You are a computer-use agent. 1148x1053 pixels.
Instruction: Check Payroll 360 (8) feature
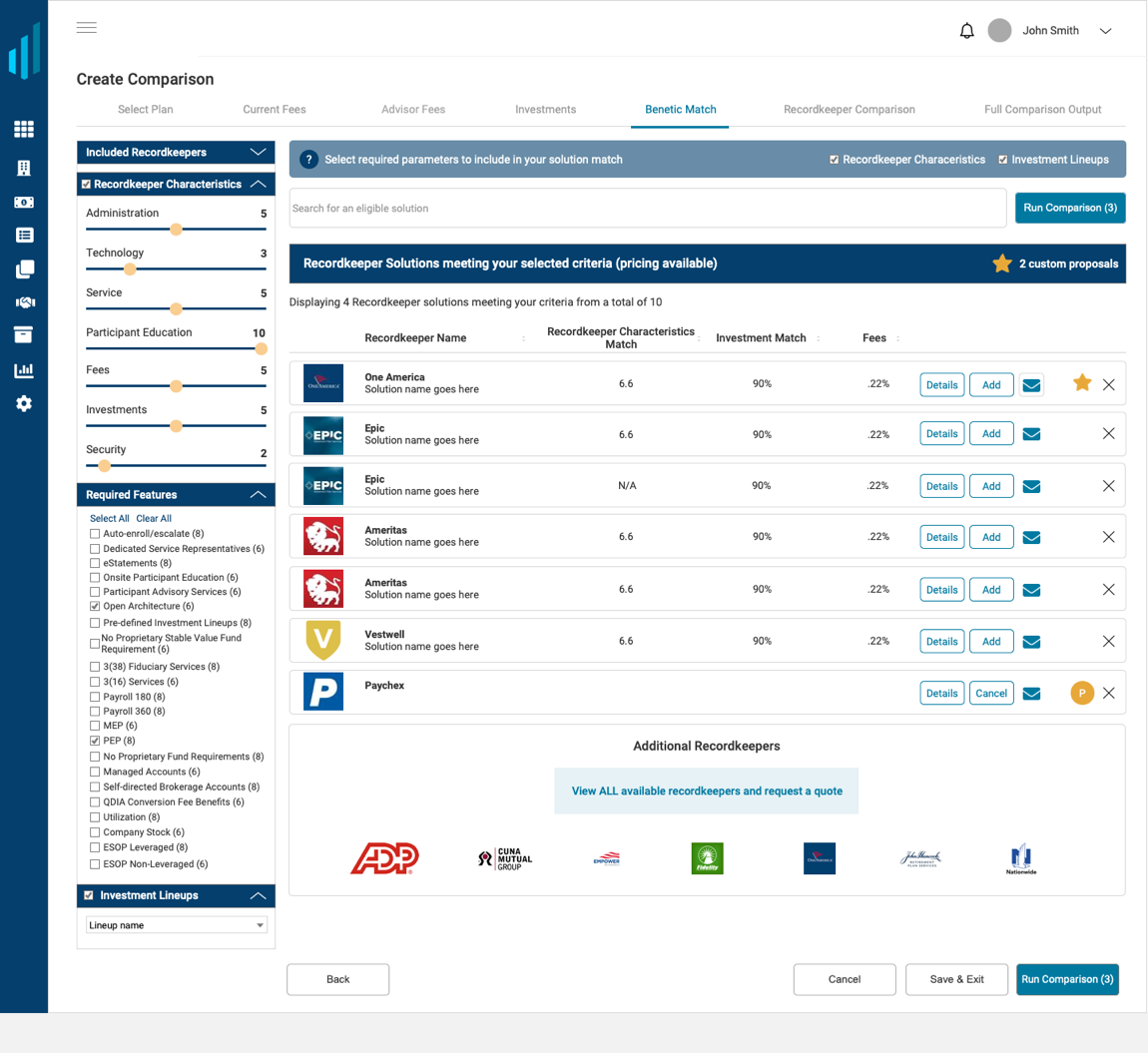point(95,711)
